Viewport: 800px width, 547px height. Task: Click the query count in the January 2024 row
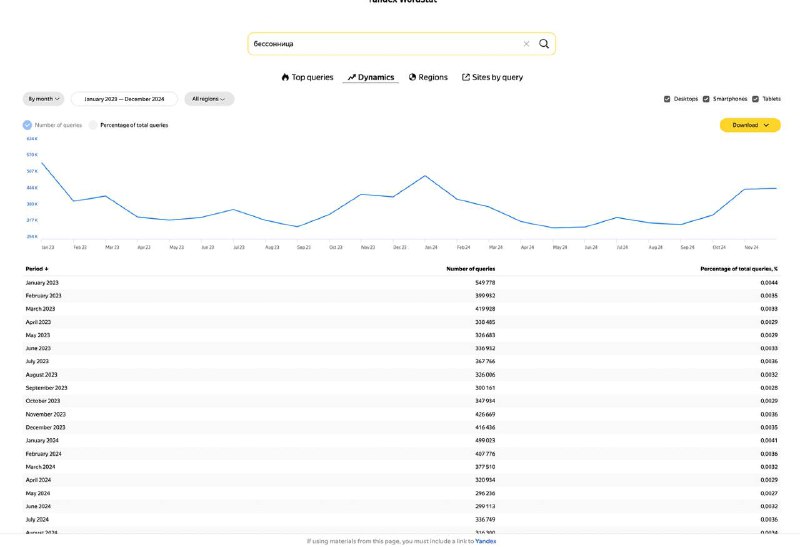[485, 440]
